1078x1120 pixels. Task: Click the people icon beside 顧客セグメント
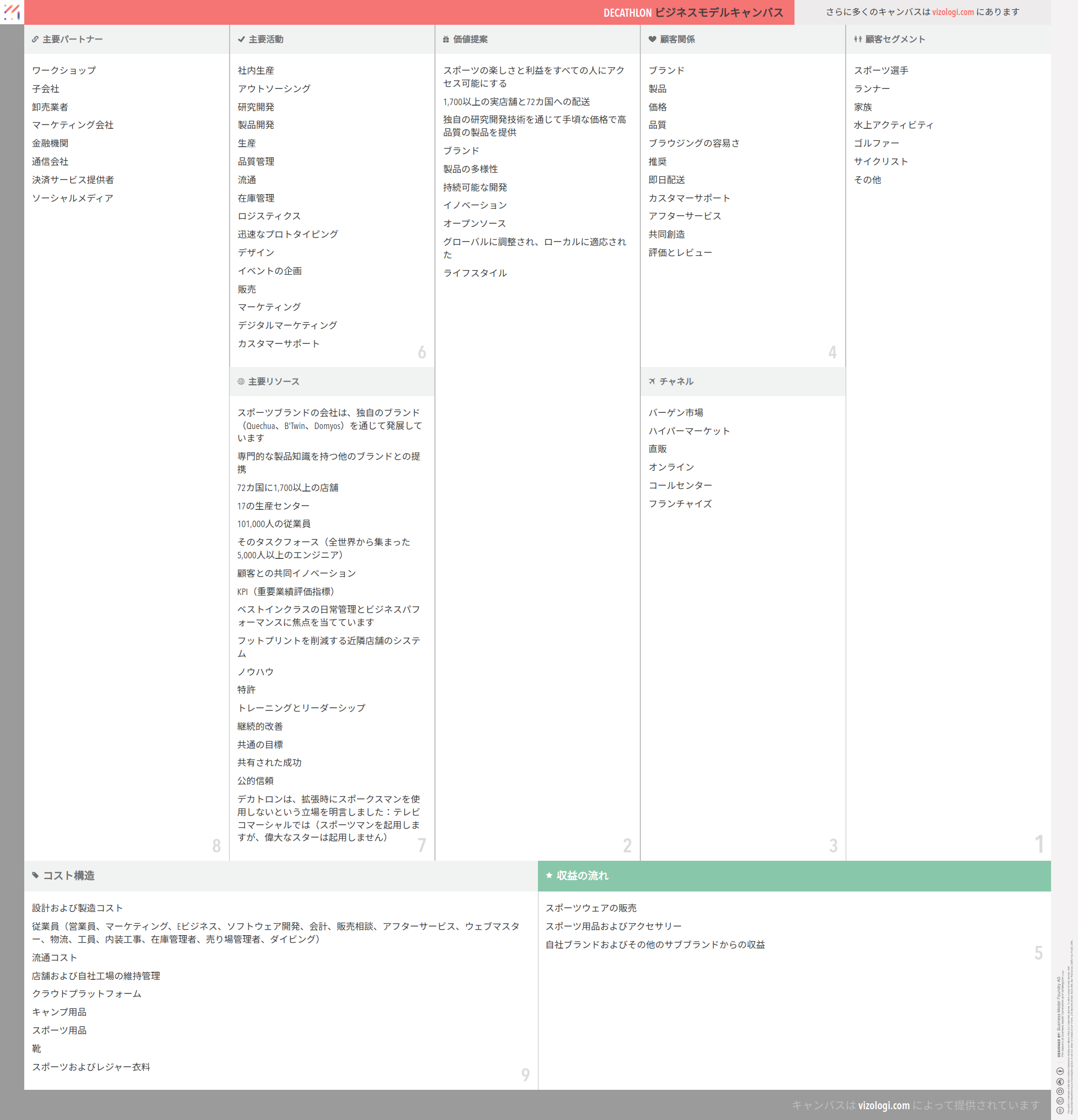[x=858, y=39]
